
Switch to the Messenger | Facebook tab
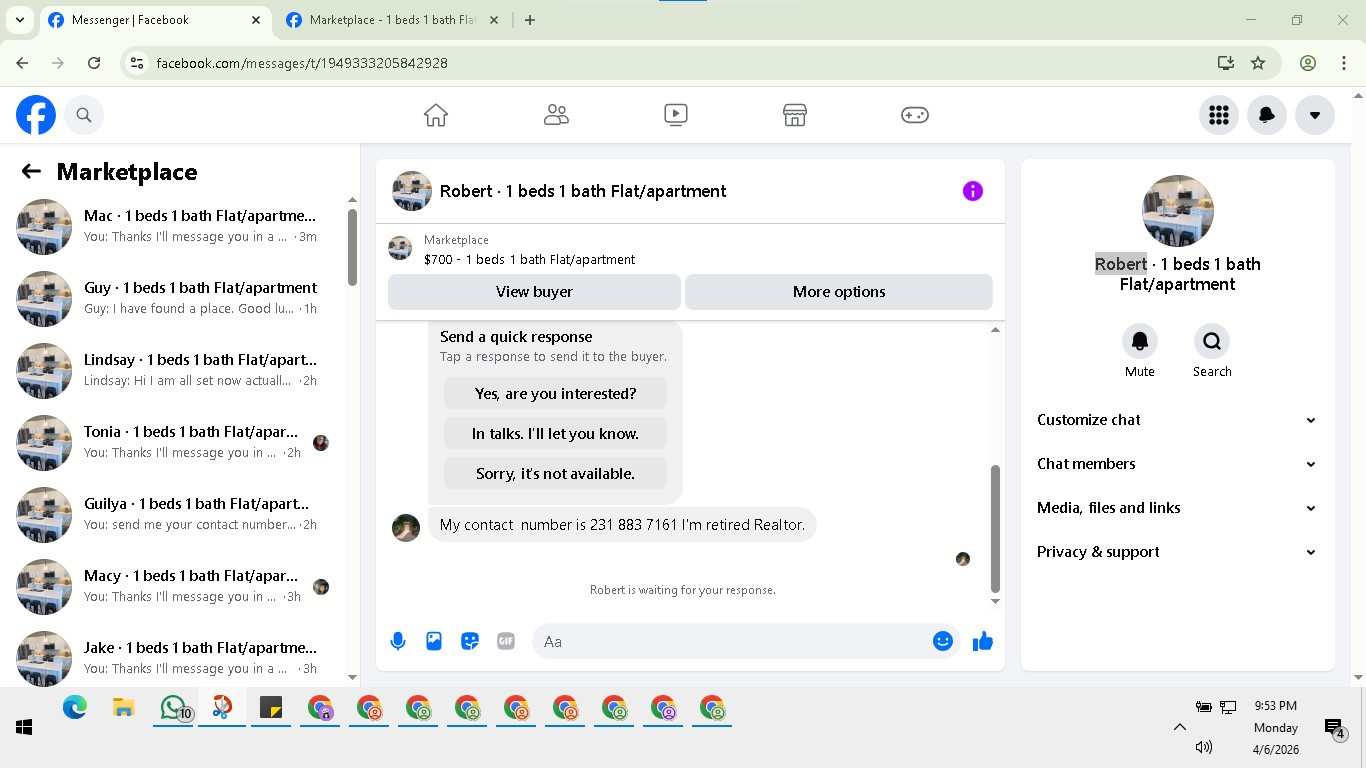(x=155, y=20)
